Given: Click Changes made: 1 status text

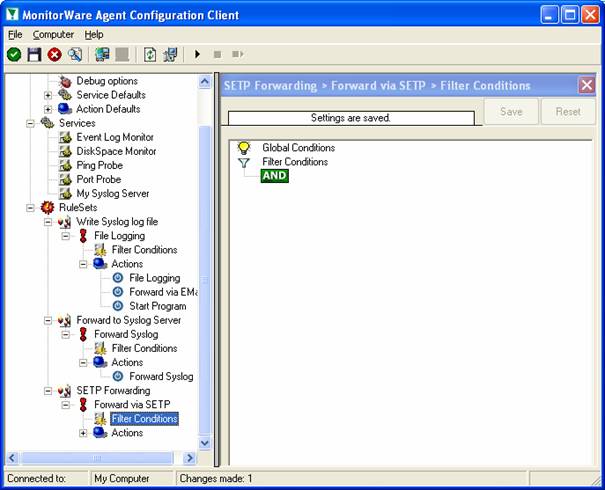Looking at the screenshot, I should 216,479.
